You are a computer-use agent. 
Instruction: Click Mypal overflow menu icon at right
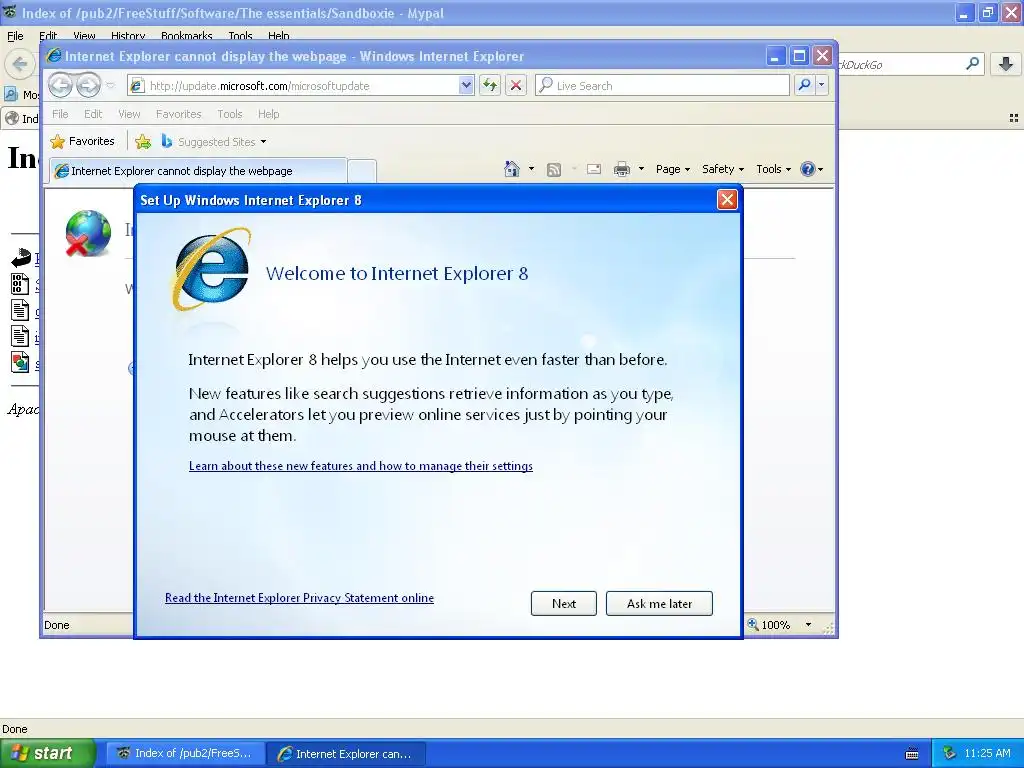(x=1013, y=118)
